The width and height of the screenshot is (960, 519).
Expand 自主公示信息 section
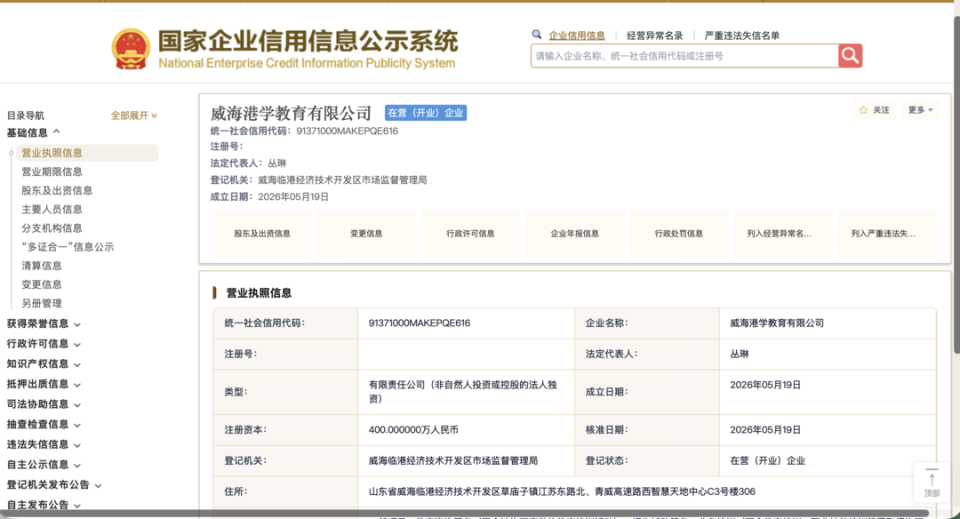[x=43, y=465]
